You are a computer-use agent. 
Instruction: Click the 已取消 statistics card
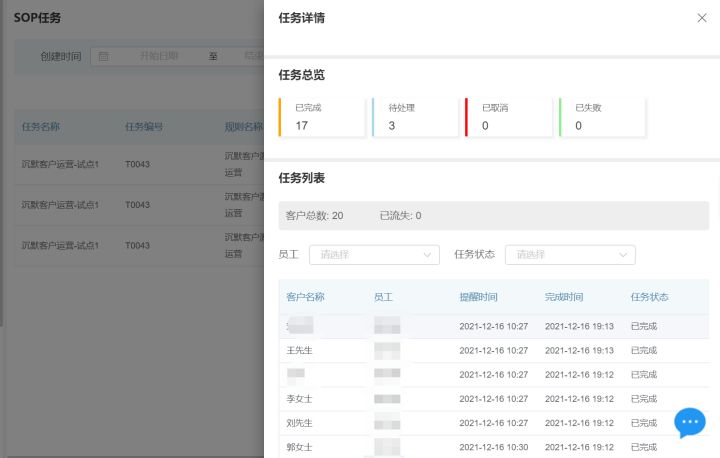(508, 117)
